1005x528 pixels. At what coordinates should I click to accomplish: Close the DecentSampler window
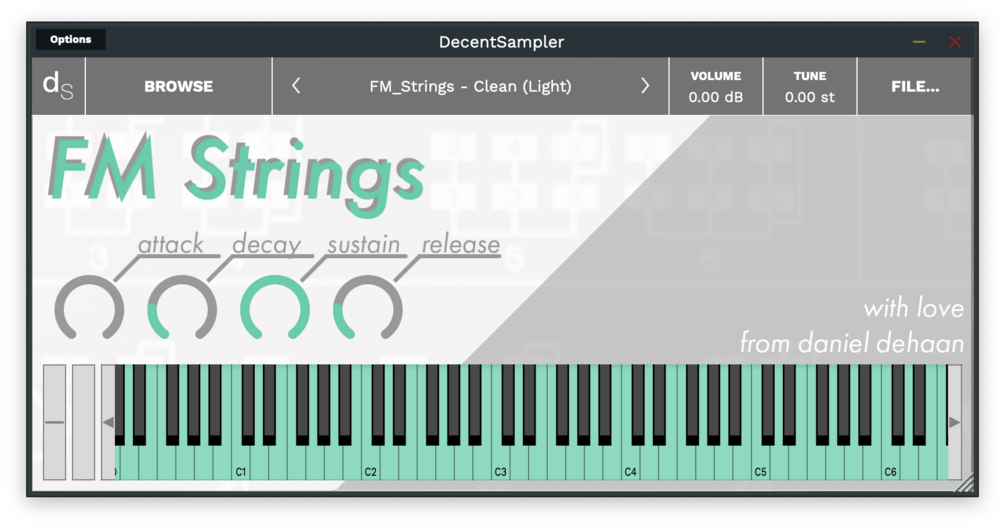[x=954, y=42]
